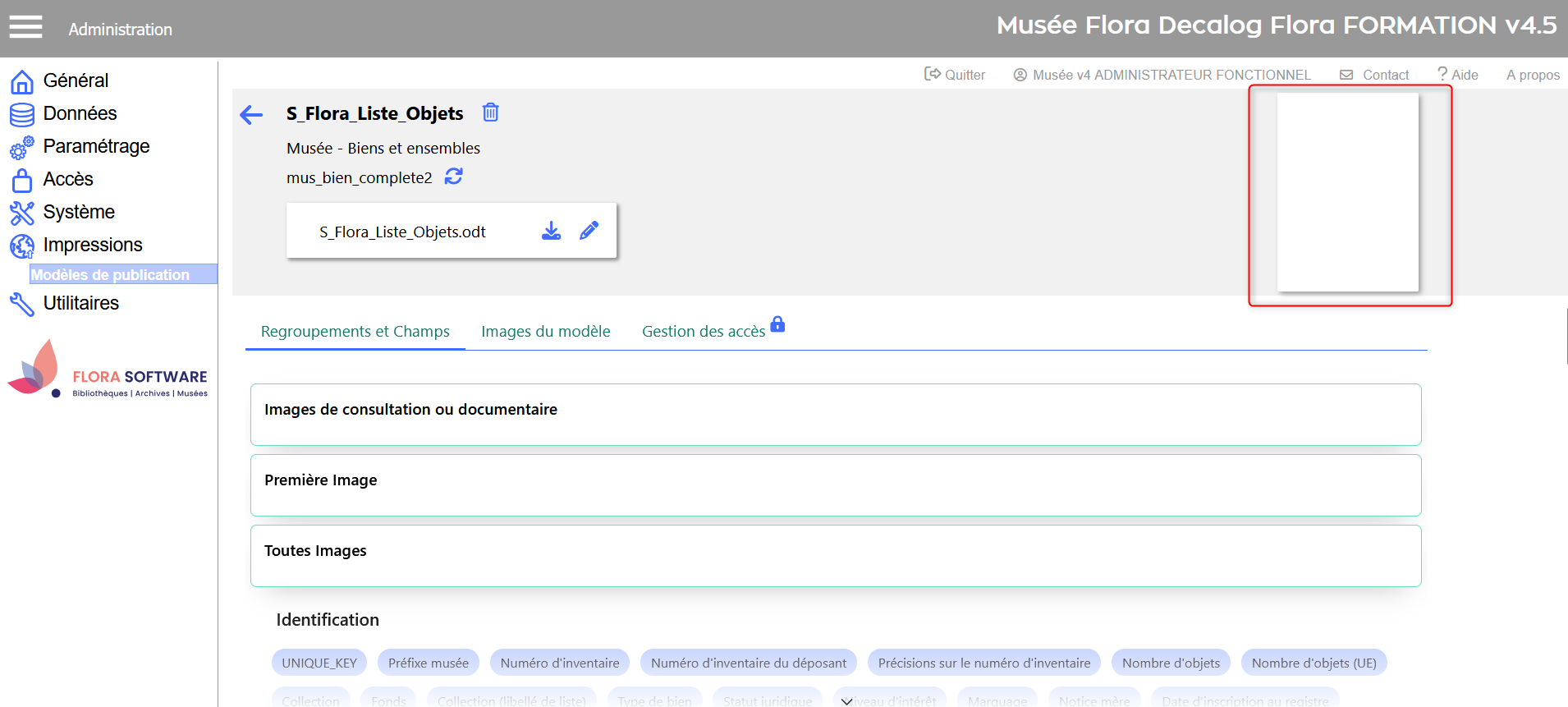The height and width of the screenshot is (707, 1568).
Task: Click refresh icon next to mus_bien_complete2
Action: coord(453,177)
